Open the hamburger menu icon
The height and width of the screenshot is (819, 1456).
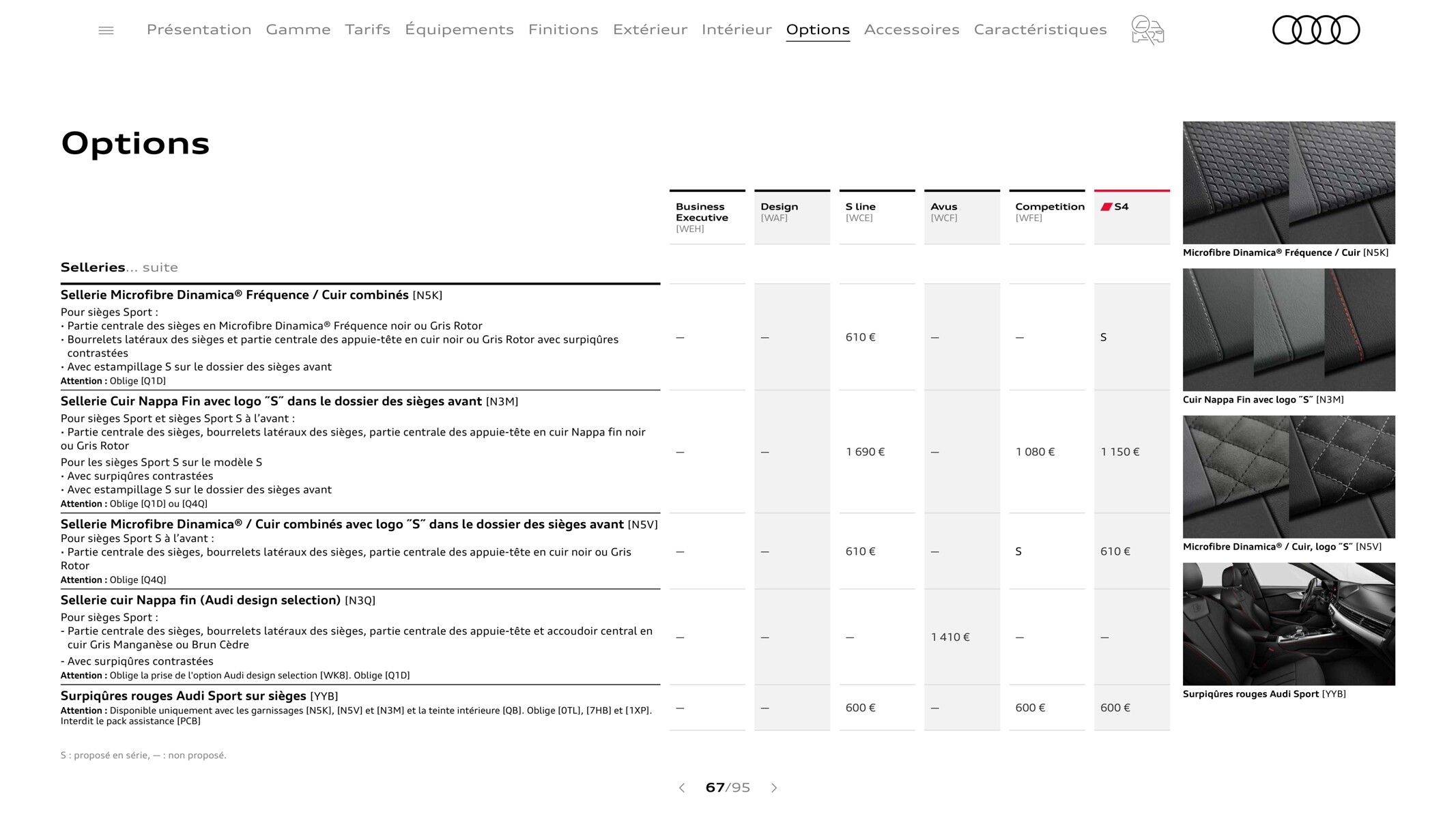tap(106, 30)
